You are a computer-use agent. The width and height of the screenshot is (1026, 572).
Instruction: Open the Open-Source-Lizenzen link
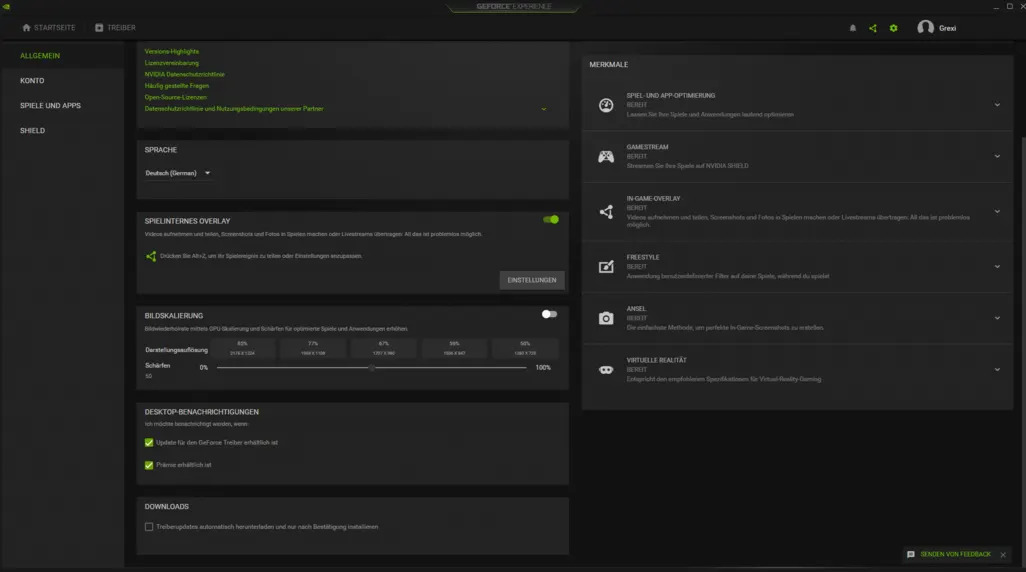175,97
